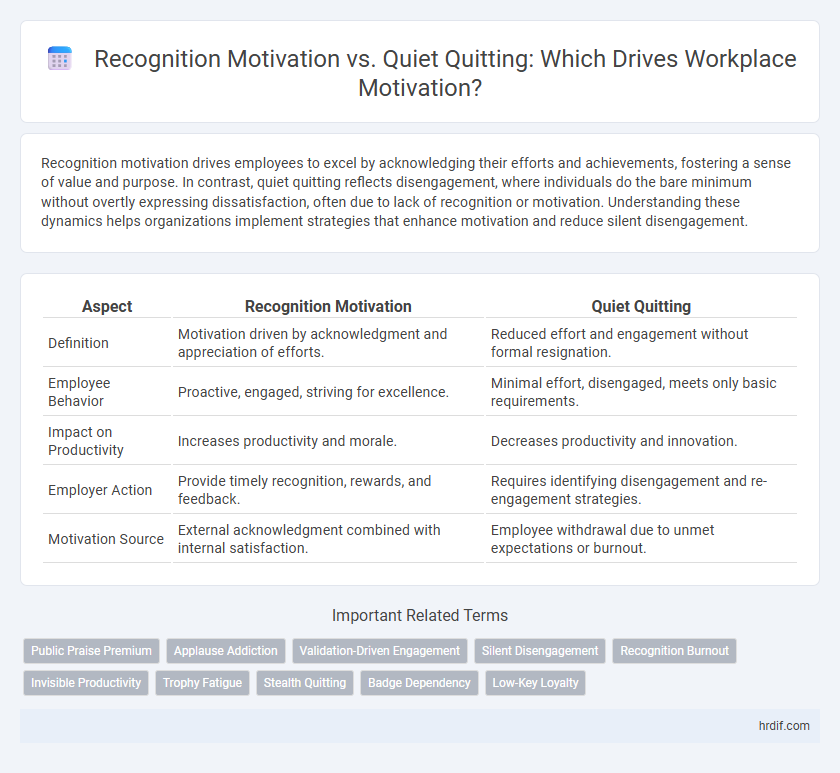
Task: Open the Badge Dependency tag
Action: click(419, 683)
